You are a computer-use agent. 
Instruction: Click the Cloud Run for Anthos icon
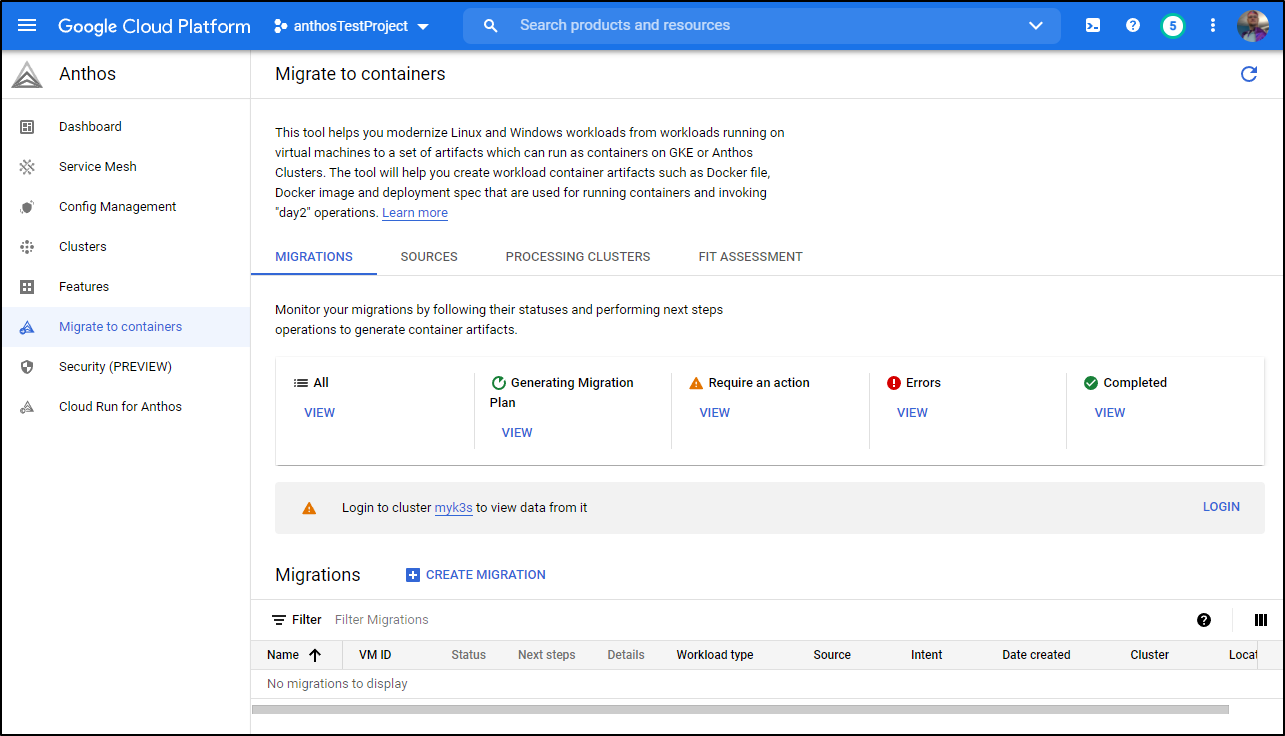pyautogui.click(x=27, y=407)
